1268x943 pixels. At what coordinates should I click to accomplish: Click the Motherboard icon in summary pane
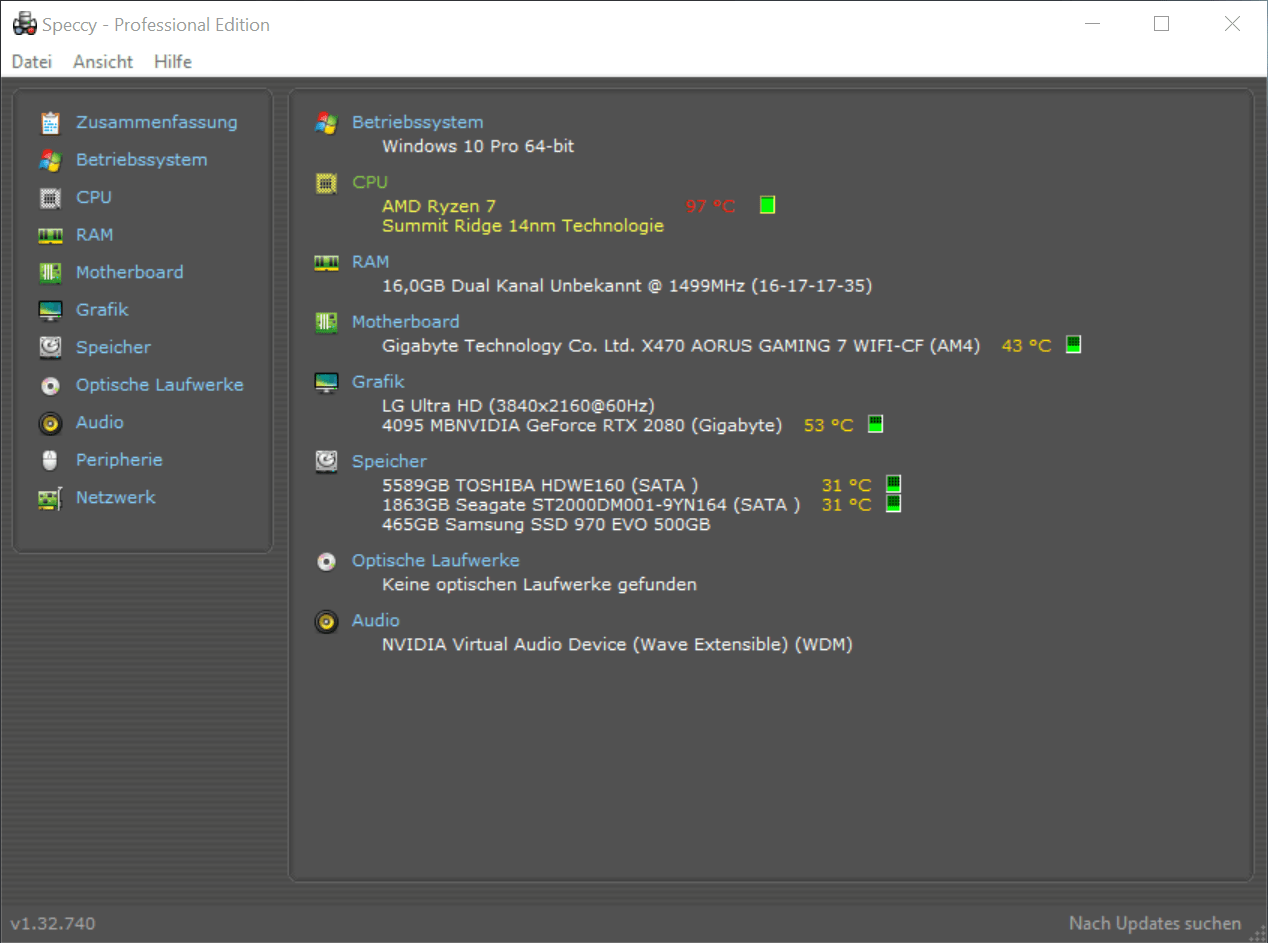[326, 322]
